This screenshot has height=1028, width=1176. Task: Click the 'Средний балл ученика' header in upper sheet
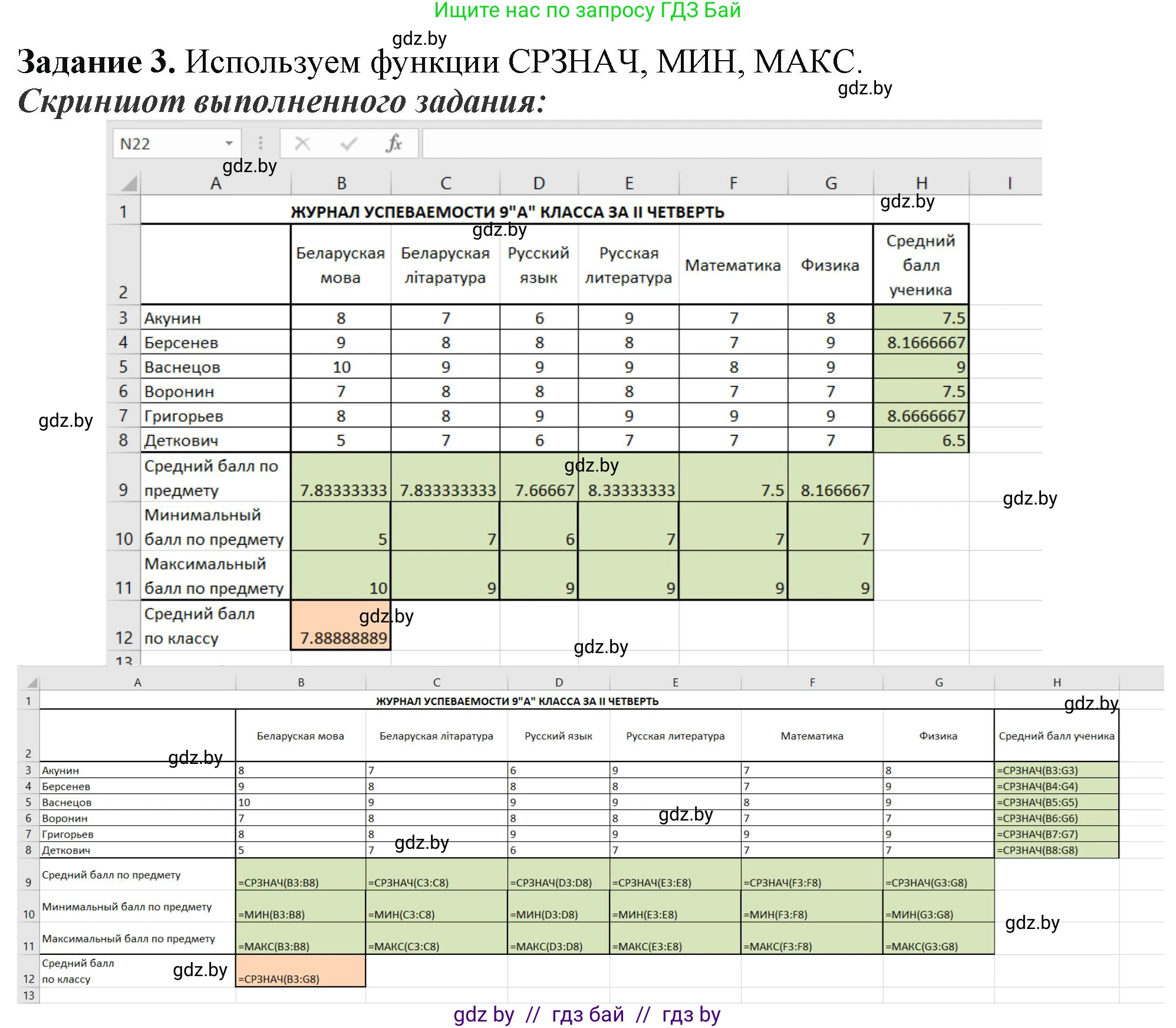click(921, 265)
